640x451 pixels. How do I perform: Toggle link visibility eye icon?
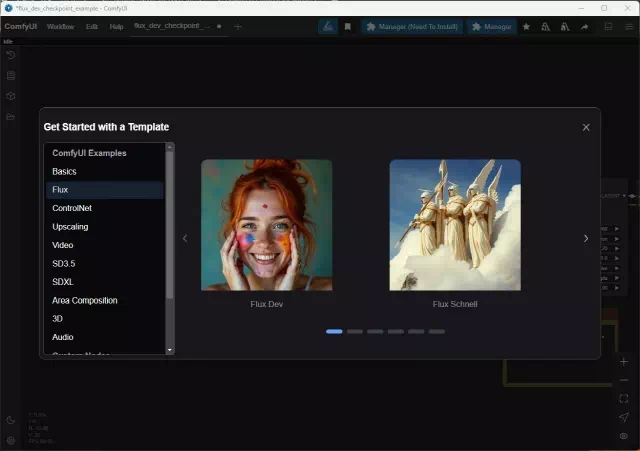(624, 436)
